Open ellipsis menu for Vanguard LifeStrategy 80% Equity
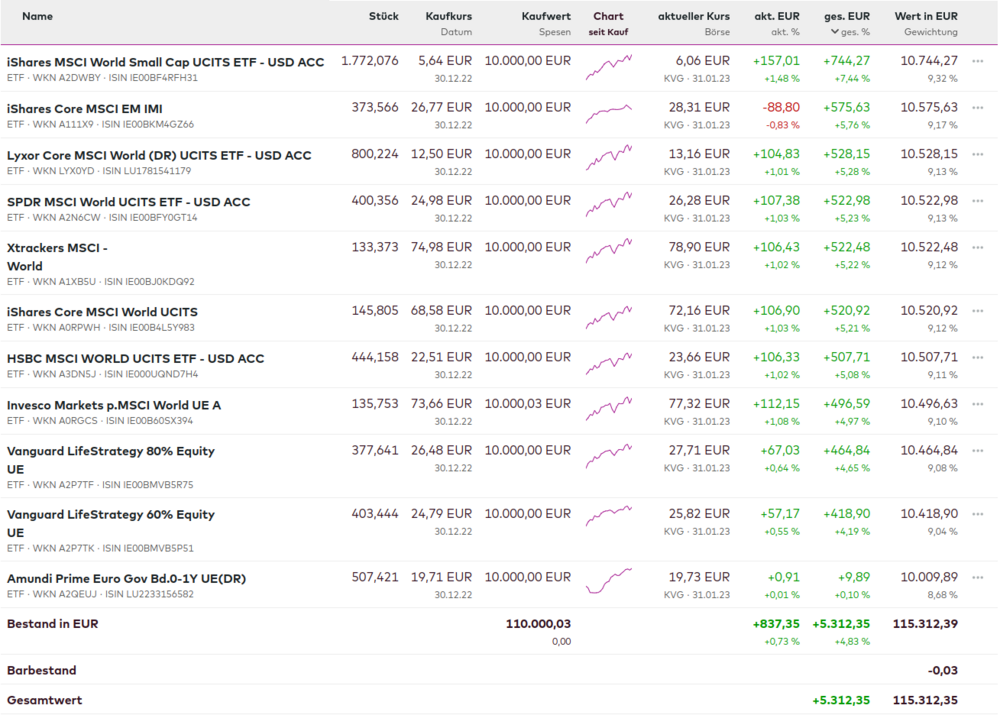The image size is (1000, 715). 977,451
